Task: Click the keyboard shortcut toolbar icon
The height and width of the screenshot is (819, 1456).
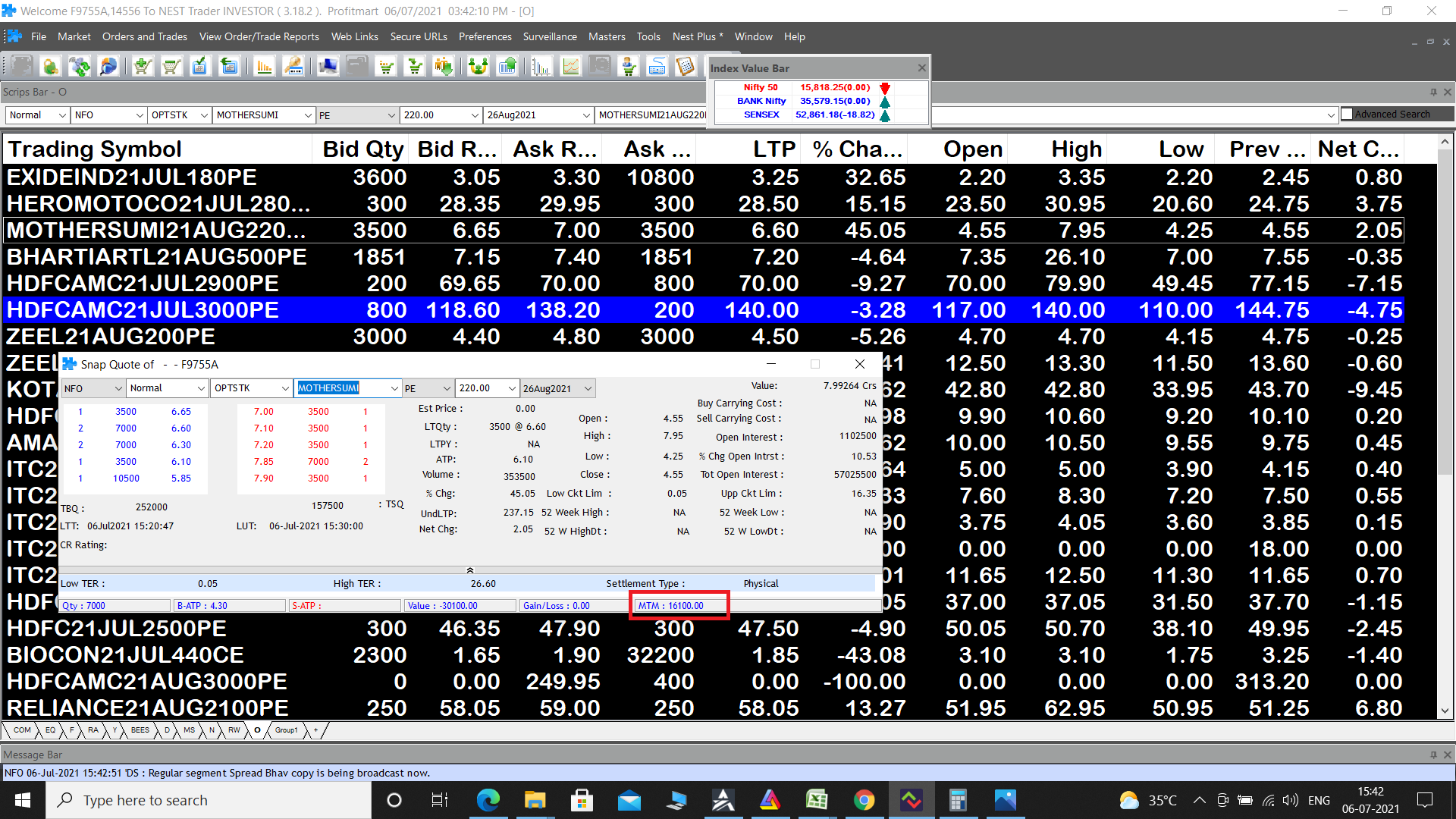Action: [x=657, y=67]
